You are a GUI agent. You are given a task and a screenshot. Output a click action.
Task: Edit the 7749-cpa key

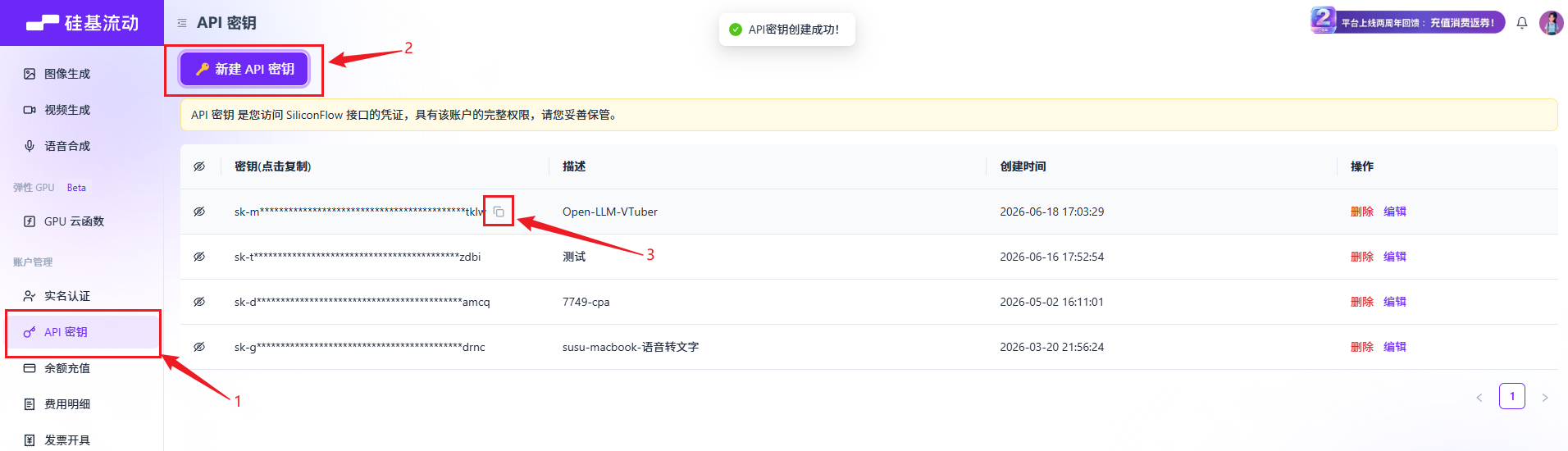1395,302
